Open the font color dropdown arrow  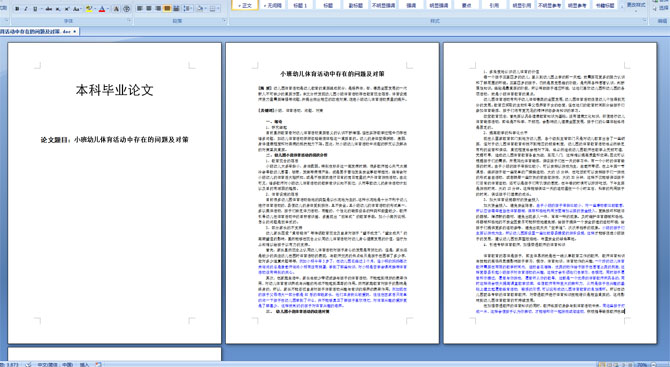click(108, 9)
